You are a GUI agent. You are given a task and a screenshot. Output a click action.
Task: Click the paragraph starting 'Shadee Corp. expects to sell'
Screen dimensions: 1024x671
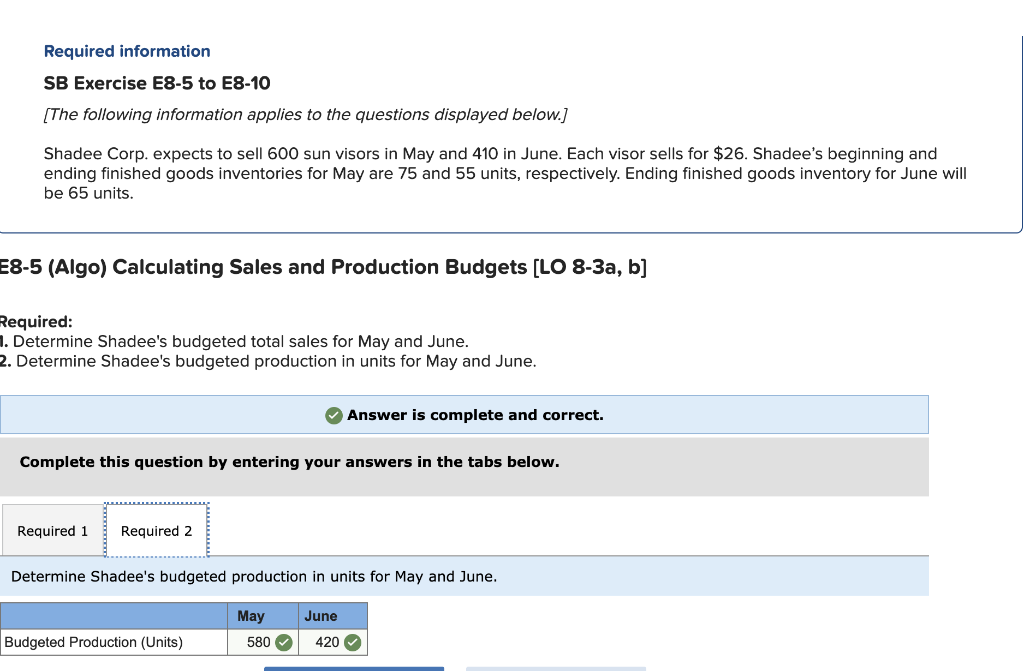coord(505,173)
